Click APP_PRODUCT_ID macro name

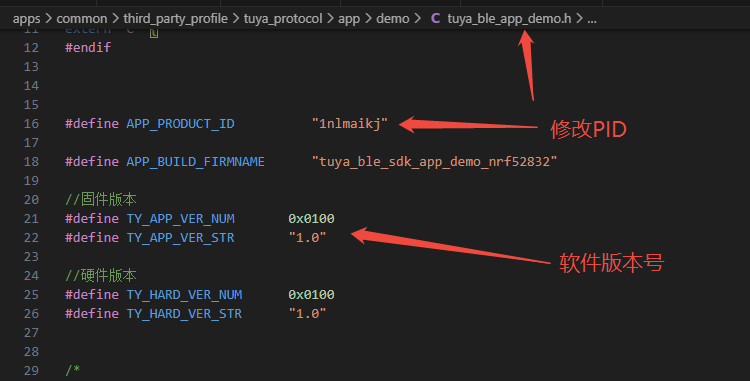click(x=180, y=123)
